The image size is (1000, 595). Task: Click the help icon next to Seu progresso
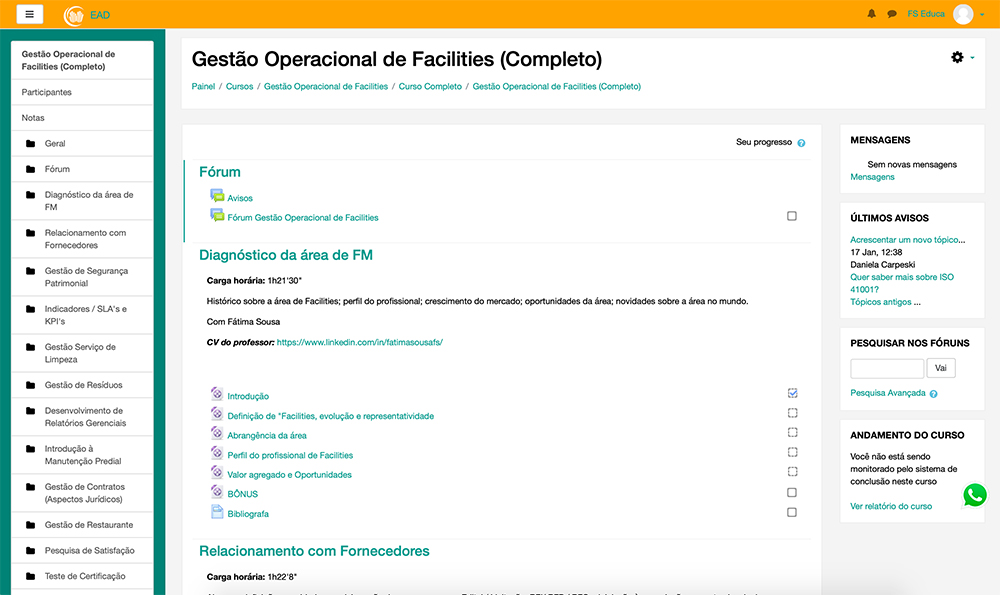(x=801, y=142)
